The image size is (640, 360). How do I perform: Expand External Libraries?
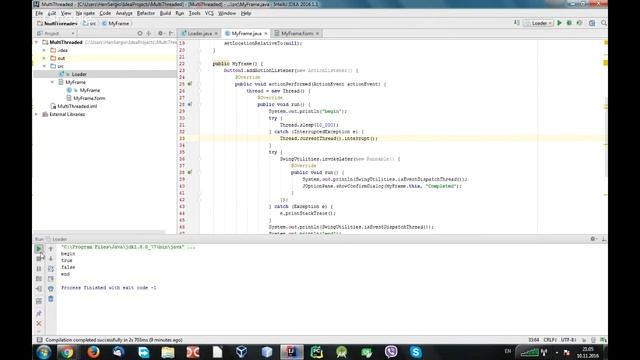pyautogui.click(x=36, y=114)
